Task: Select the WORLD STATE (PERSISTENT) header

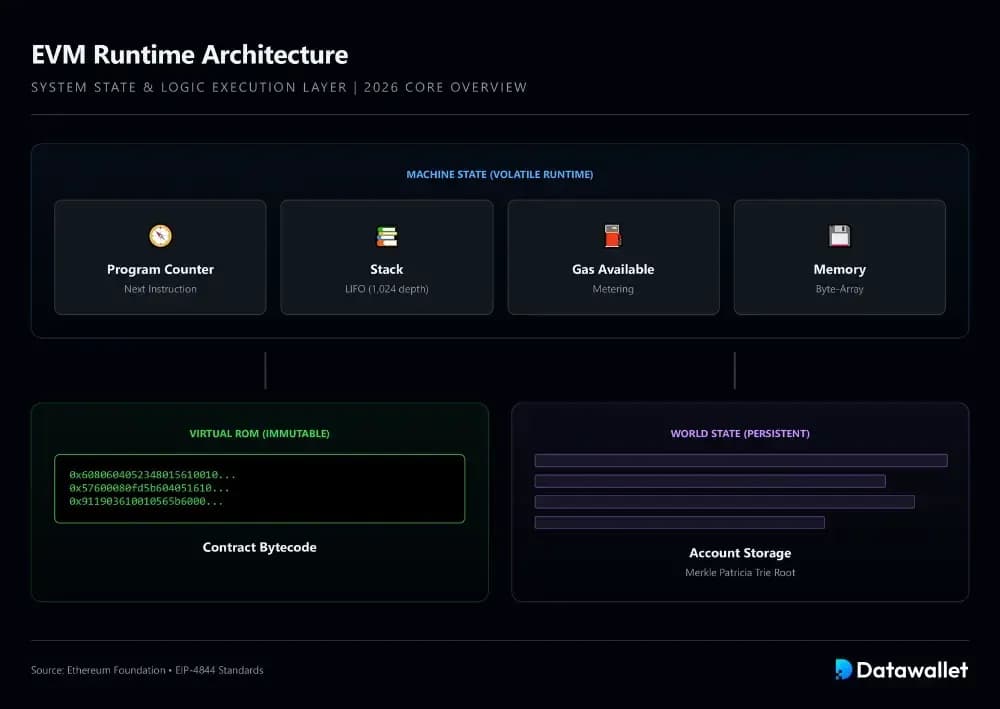Action: [740, 433]
